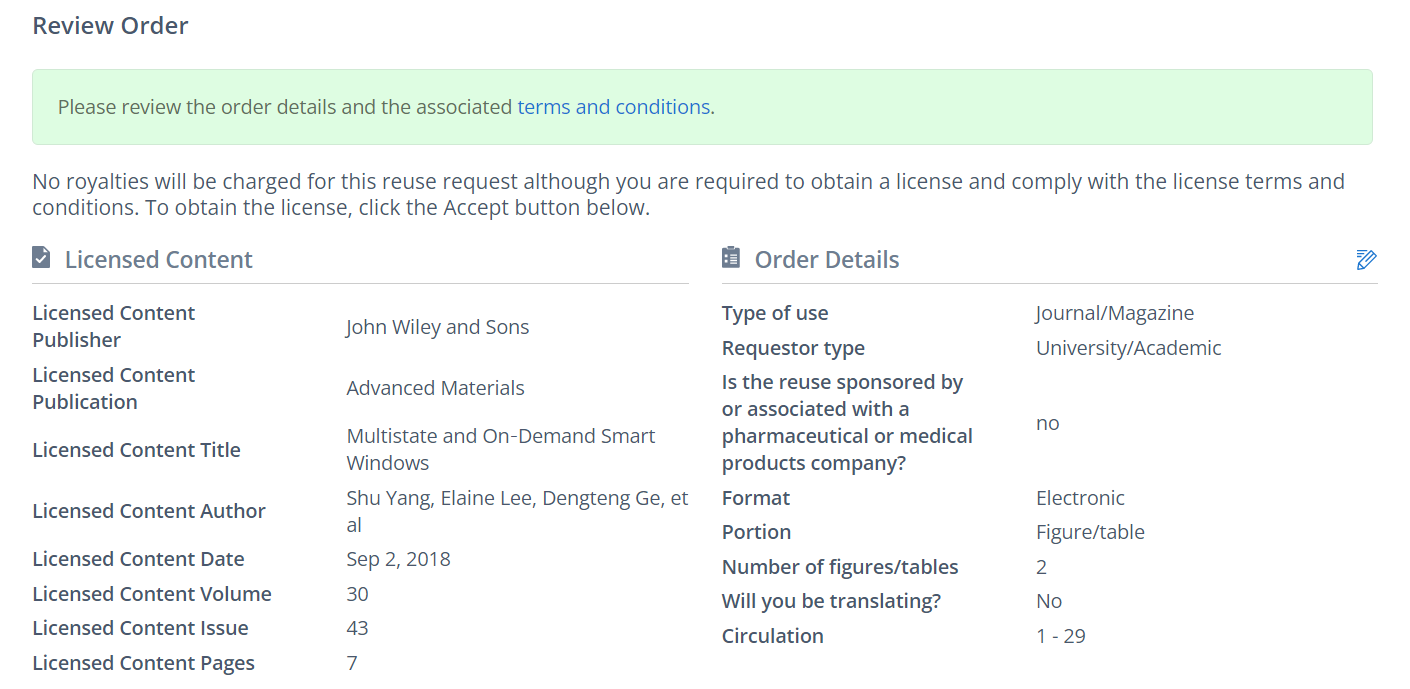Image resolution: width=1410 pixels, height=689 pixels.
Task: Click the Multistate and On-Demand Smart Windows title
Action: [500, 449]
